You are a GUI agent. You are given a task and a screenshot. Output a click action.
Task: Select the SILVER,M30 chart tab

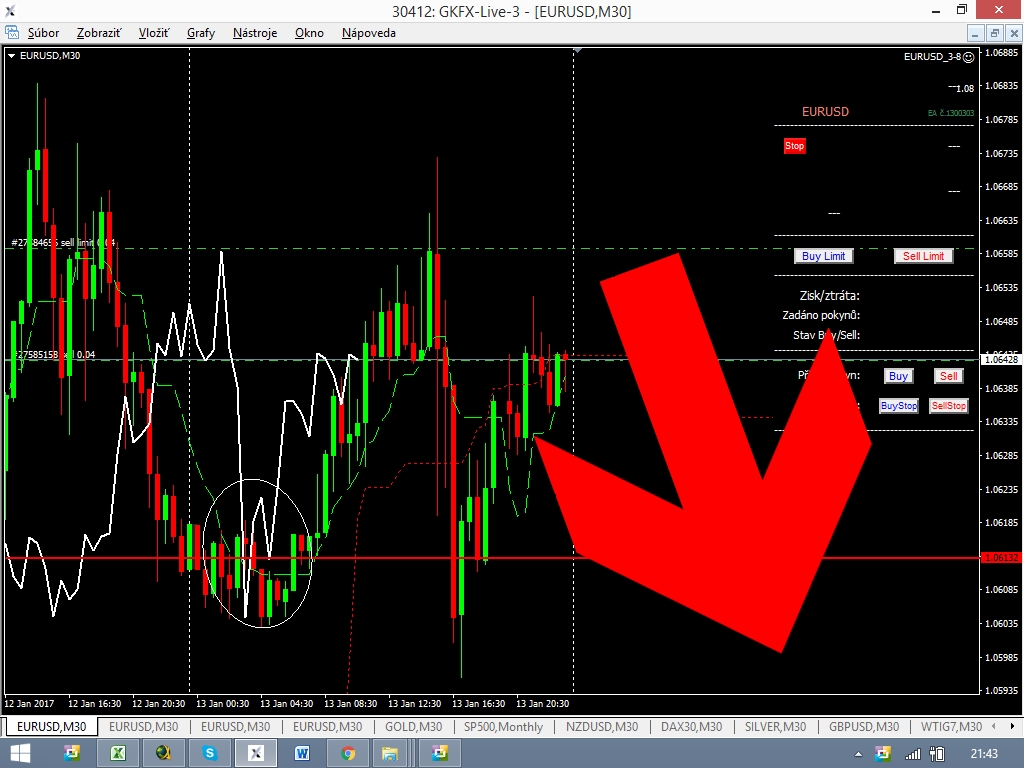click(775, 726)
